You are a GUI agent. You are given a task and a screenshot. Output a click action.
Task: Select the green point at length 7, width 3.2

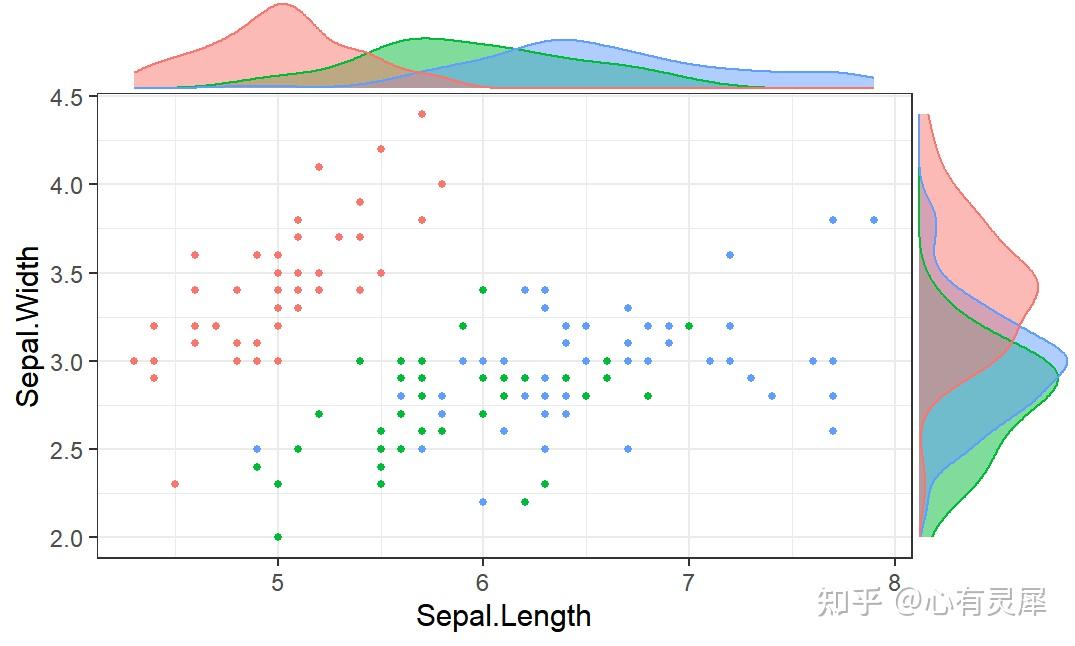[689, 326]
